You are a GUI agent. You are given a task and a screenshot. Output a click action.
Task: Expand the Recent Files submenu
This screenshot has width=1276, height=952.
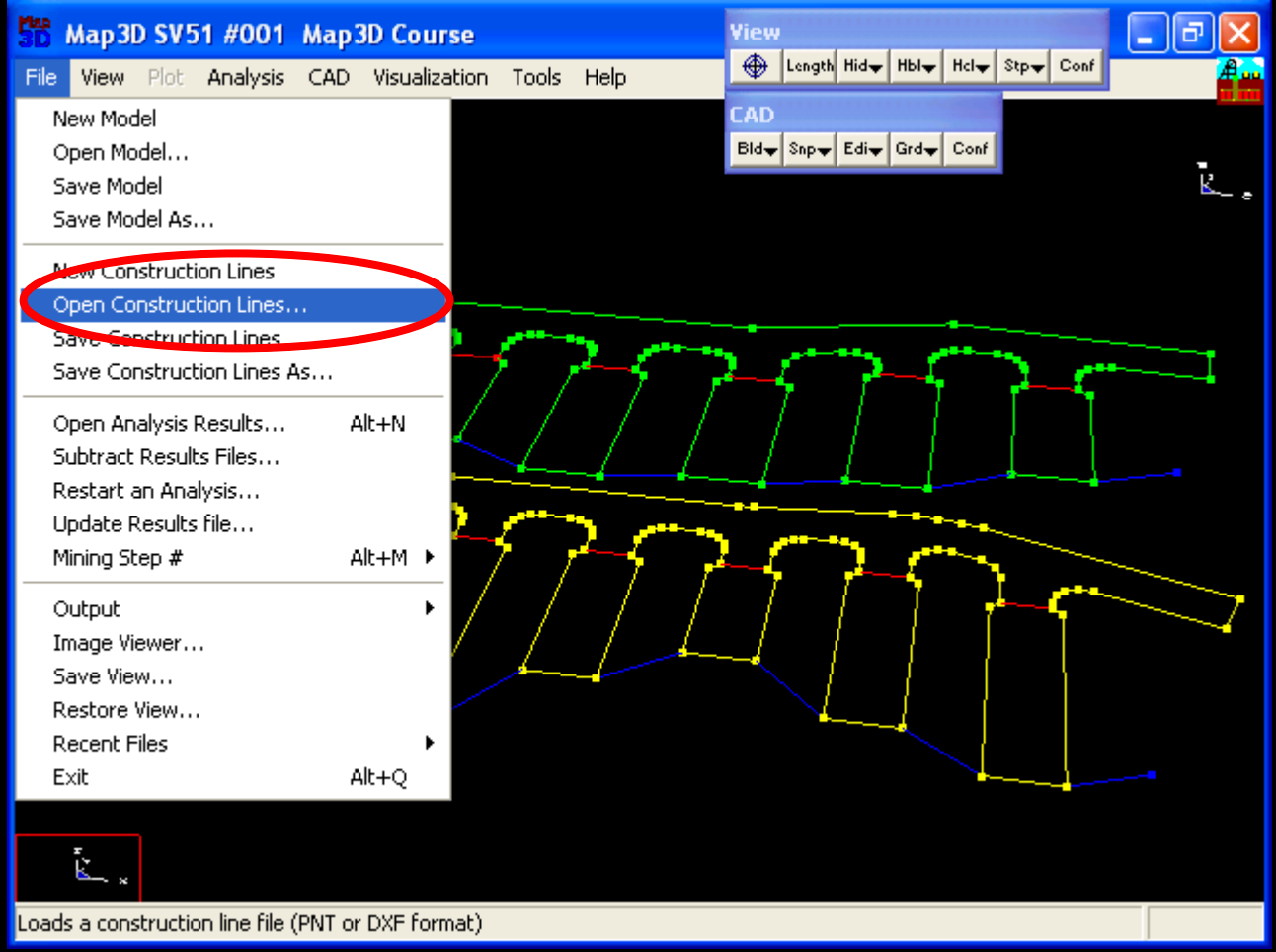pos(232,743)
